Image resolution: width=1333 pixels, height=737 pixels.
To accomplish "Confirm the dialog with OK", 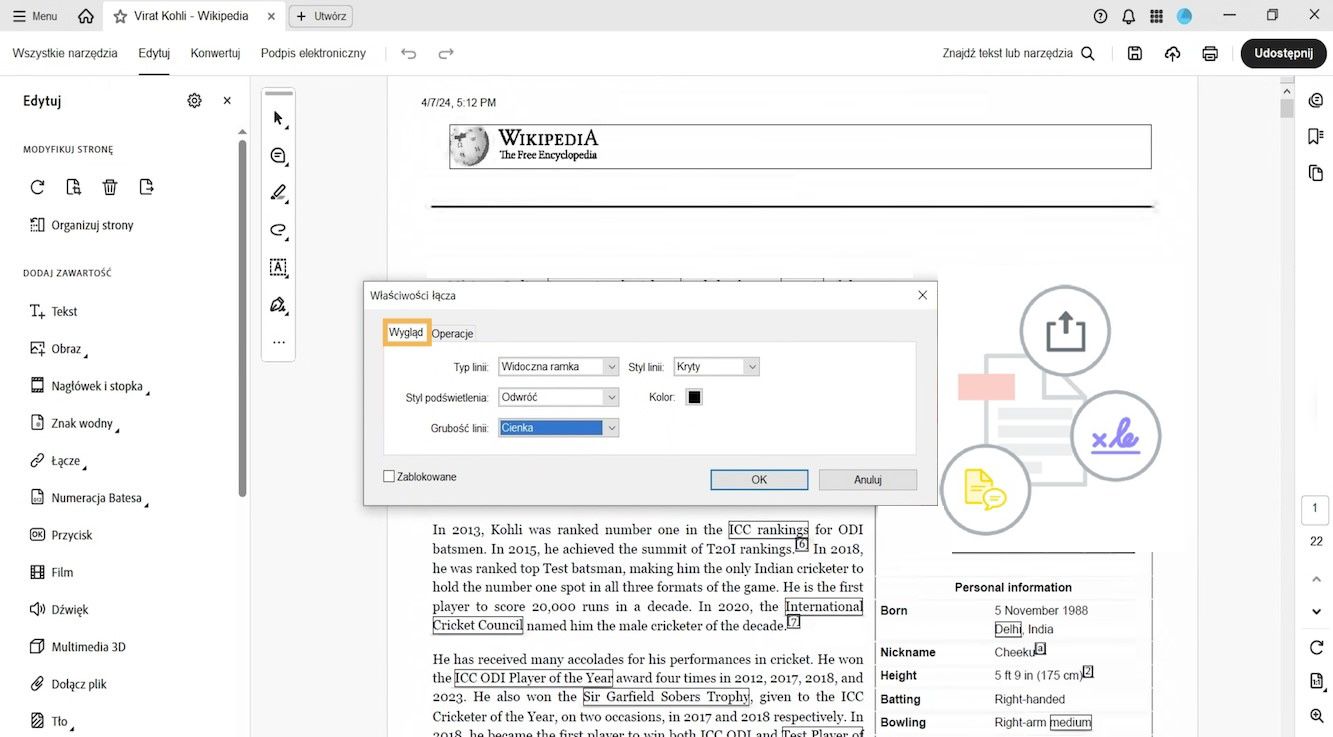I will 759,480.
